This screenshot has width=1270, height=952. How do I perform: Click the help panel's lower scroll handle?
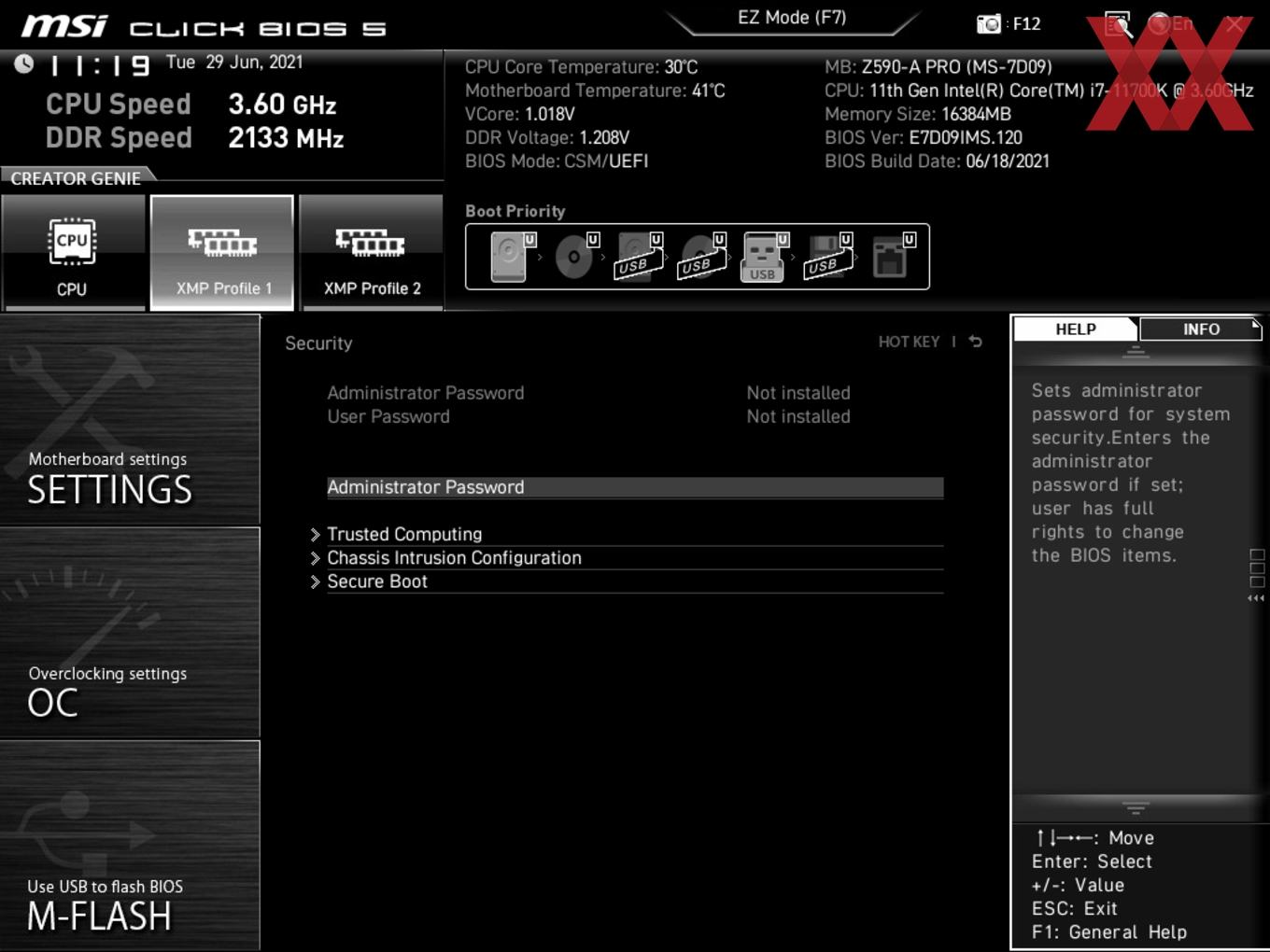(1136, 807)
